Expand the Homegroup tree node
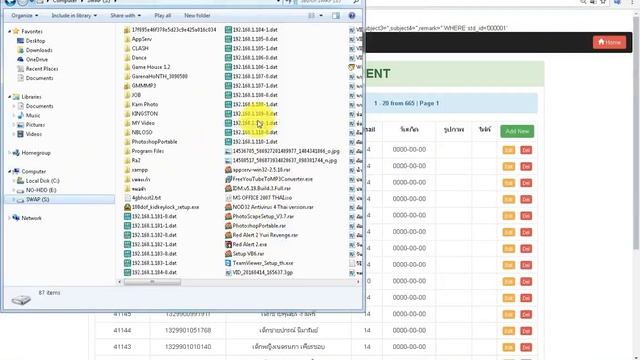Viewport: 640px width, 360px height. (x=9, y=153)
